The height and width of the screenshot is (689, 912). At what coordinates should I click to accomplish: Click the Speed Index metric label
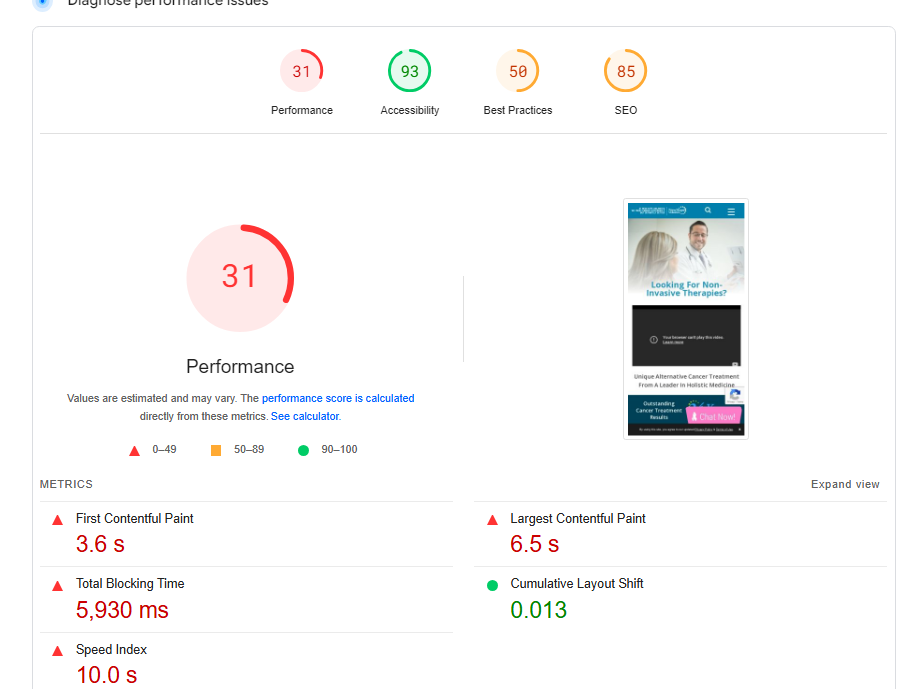pos(111,649)
